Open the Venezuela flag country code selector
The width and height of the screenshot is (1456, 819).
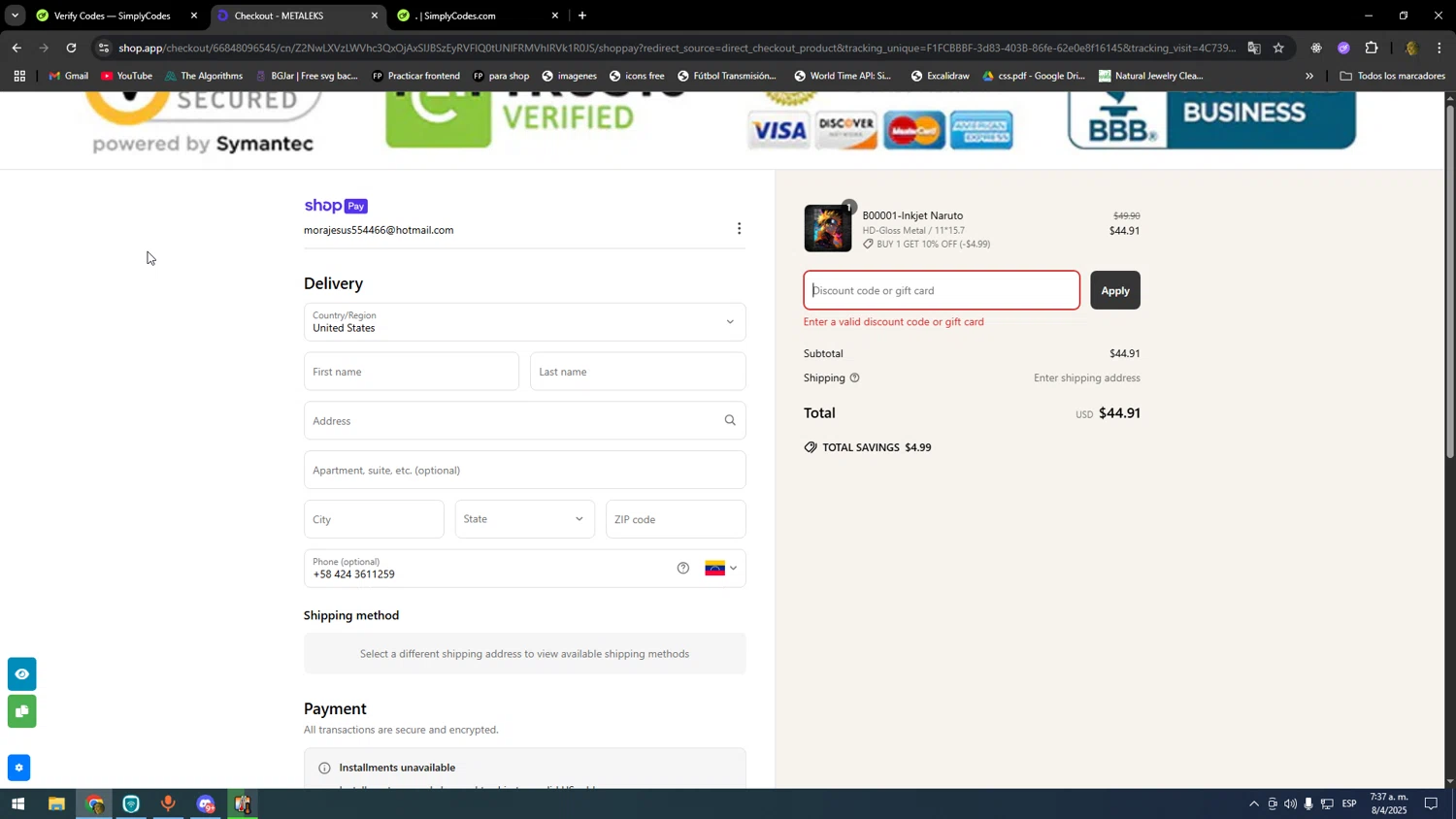(x=720, y=569)
